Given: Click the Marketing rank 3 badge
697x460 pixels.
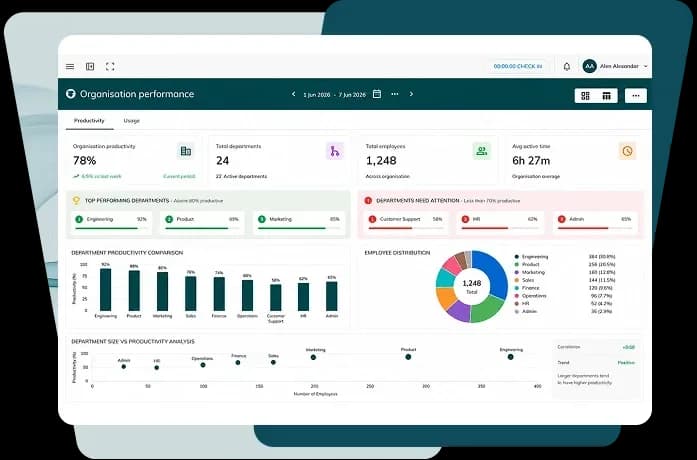Looking at the screenshot, I should 262,219.
